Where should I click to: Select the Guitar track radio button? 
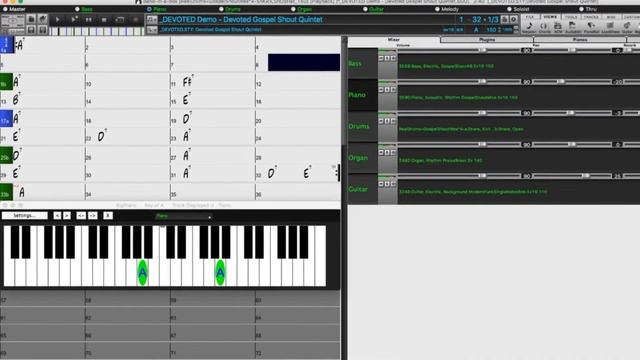tap(365, 9)
